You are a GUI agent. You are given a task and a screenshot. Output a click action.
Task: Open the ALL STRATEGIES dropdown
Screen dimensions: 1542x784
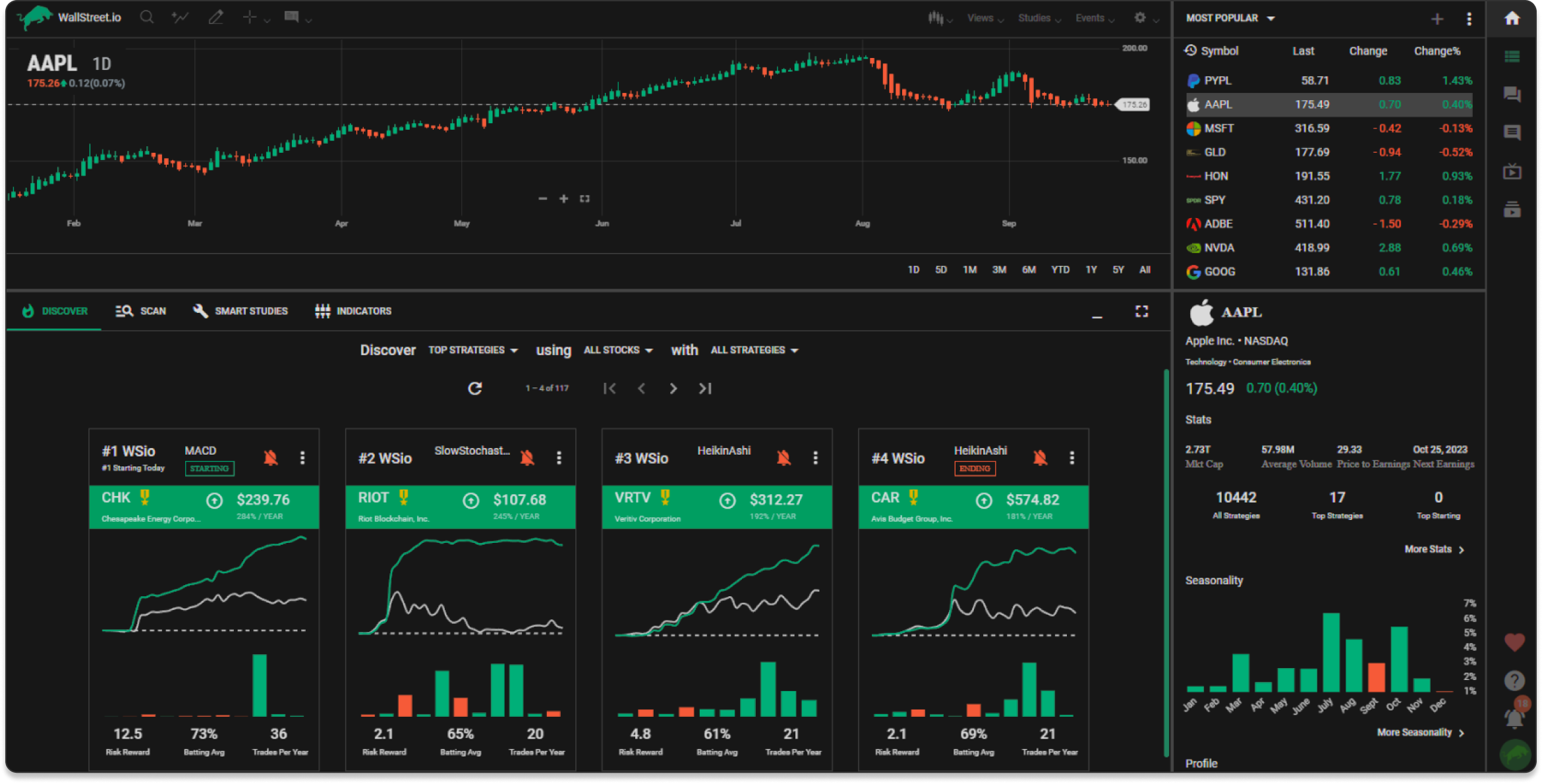[755, 350]
